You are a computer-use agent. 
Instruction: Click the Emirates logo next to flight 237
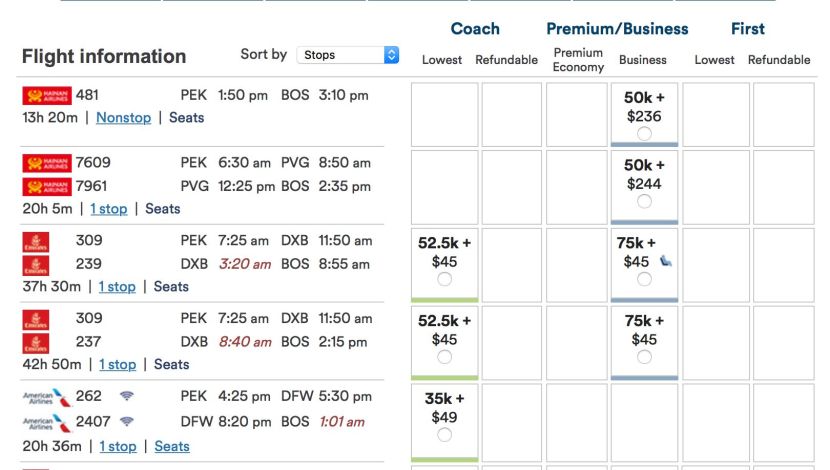coord(35,342)
